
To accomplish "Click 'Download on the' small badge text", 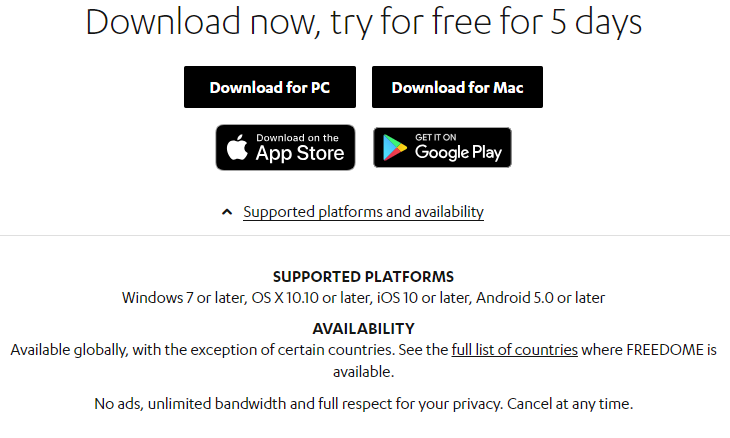I will tap(297, 138).
